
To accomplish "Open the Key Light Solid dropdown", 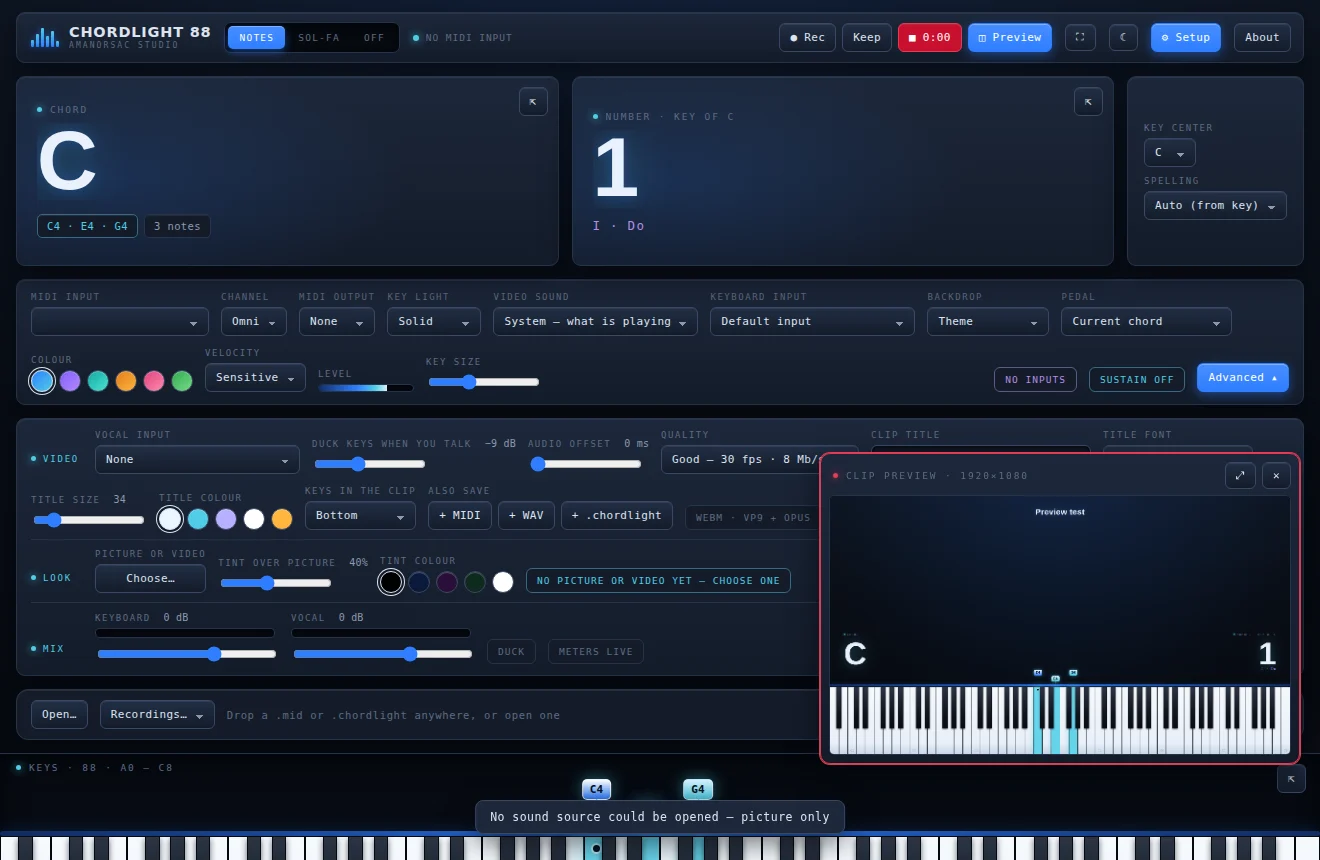I will (434, 322).
